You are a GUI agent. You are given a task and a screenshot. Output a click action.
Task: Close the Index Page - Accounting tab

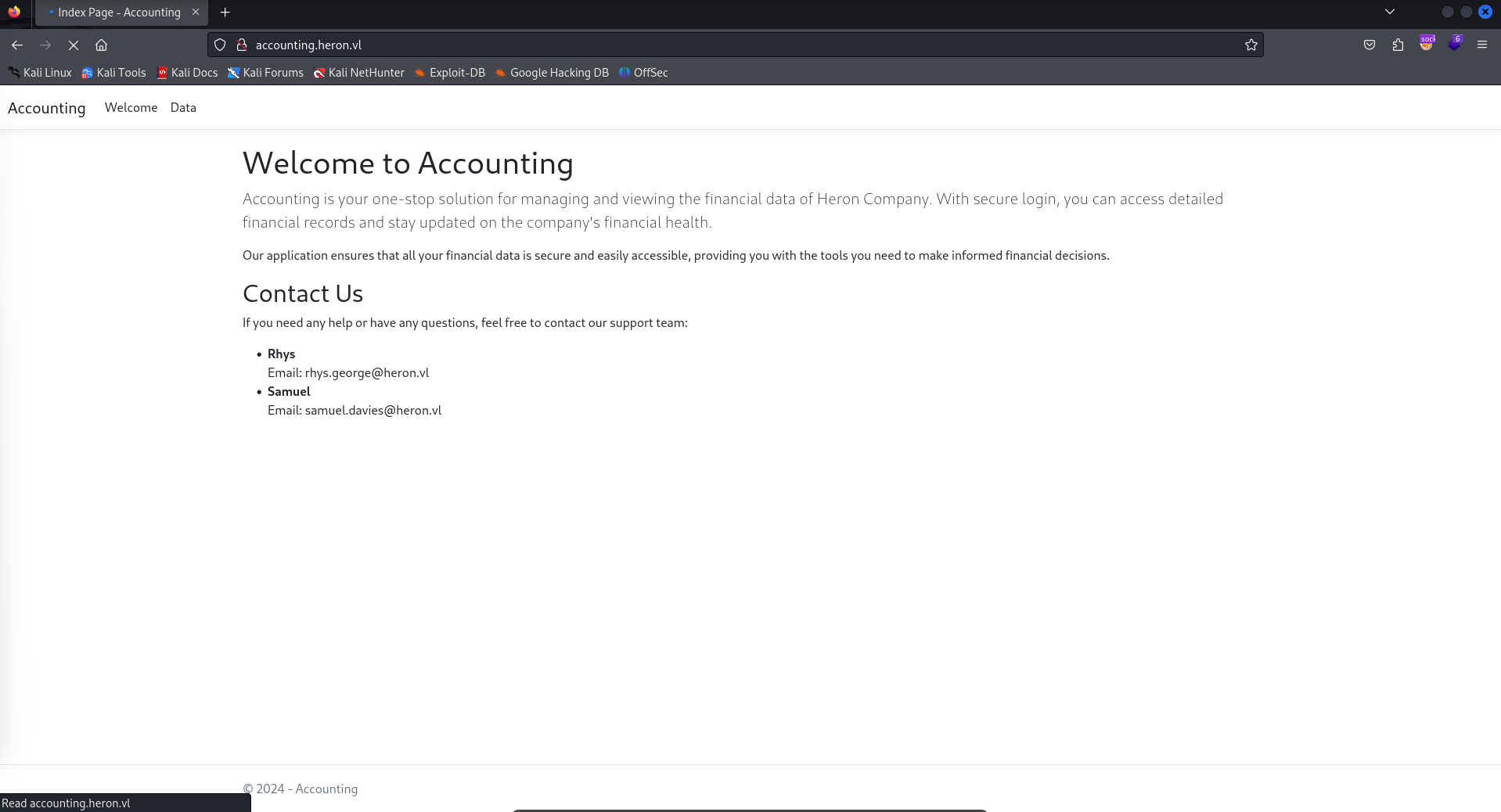(196, 13)
